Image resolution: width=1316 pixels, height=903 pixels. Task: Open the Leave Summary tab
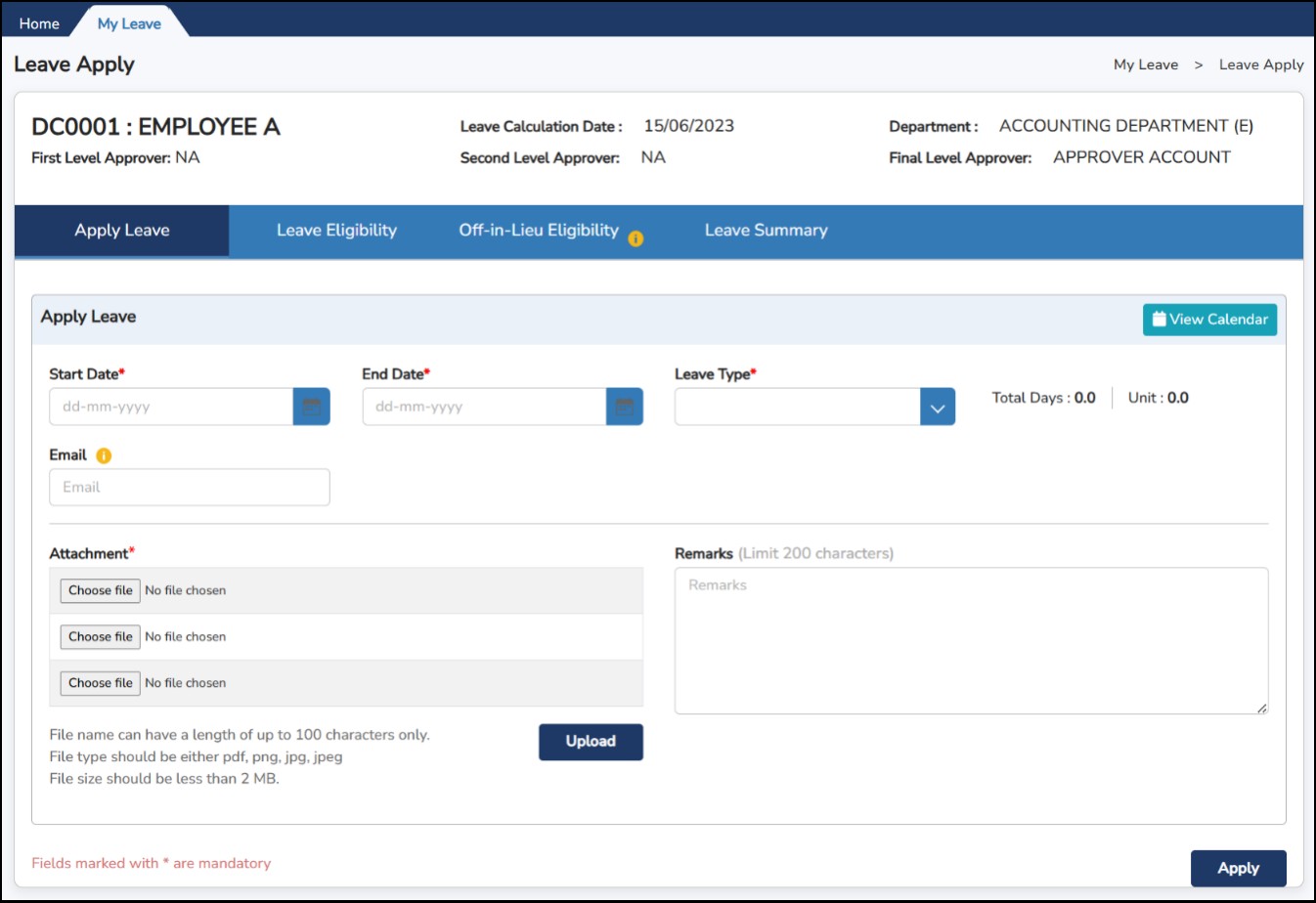tap(766, 231)
